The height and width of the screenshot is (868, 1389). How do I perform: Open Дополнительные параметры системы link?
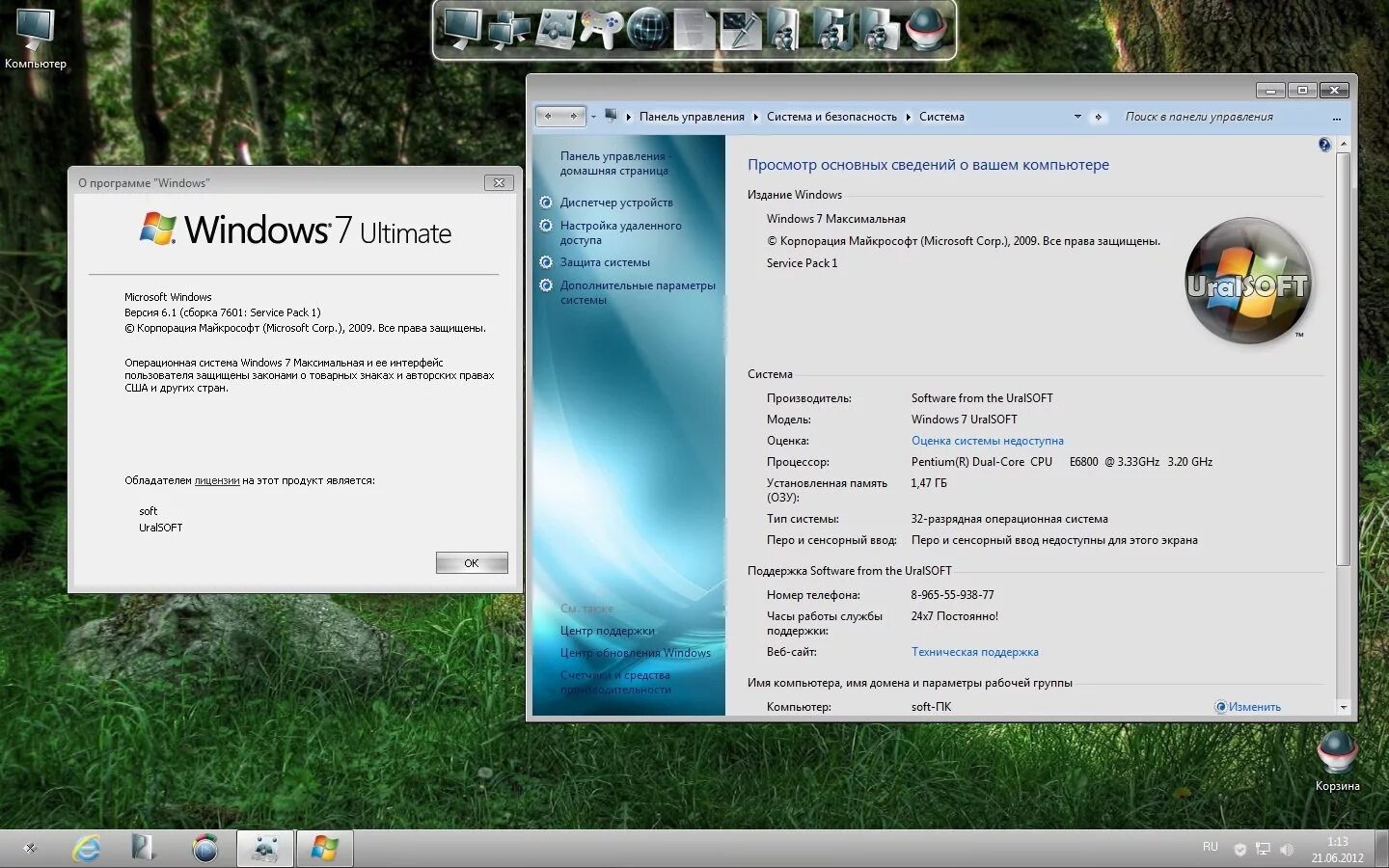638,292
